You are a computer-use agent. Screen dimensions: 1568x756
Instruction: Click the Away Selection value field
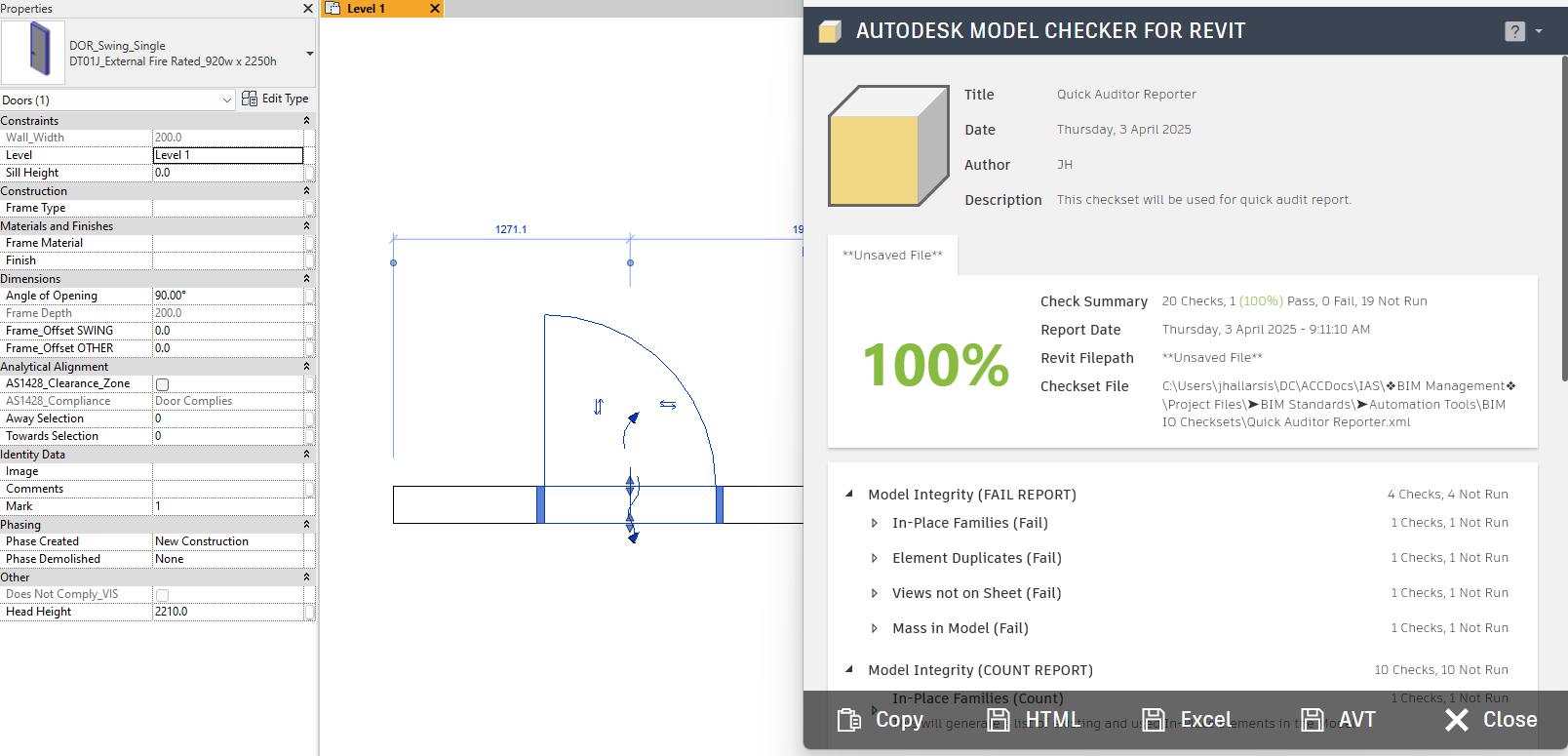(228, 418)
